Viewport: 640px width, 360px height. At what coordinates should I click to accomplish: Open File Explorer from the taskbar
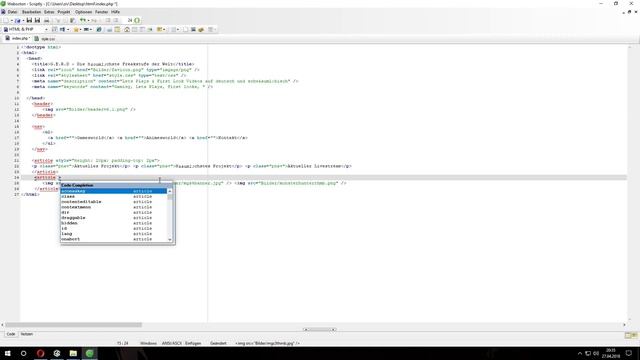coord(73,353)
